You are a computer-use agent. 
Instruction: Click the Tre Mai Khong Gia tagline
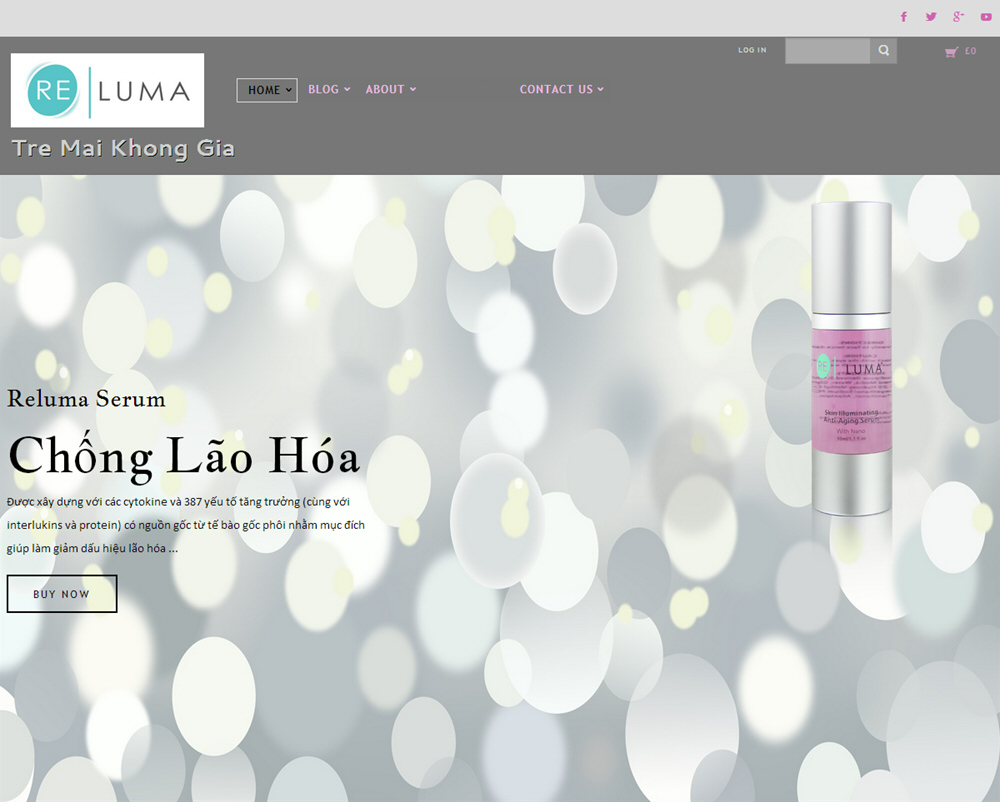coord(123,149)
